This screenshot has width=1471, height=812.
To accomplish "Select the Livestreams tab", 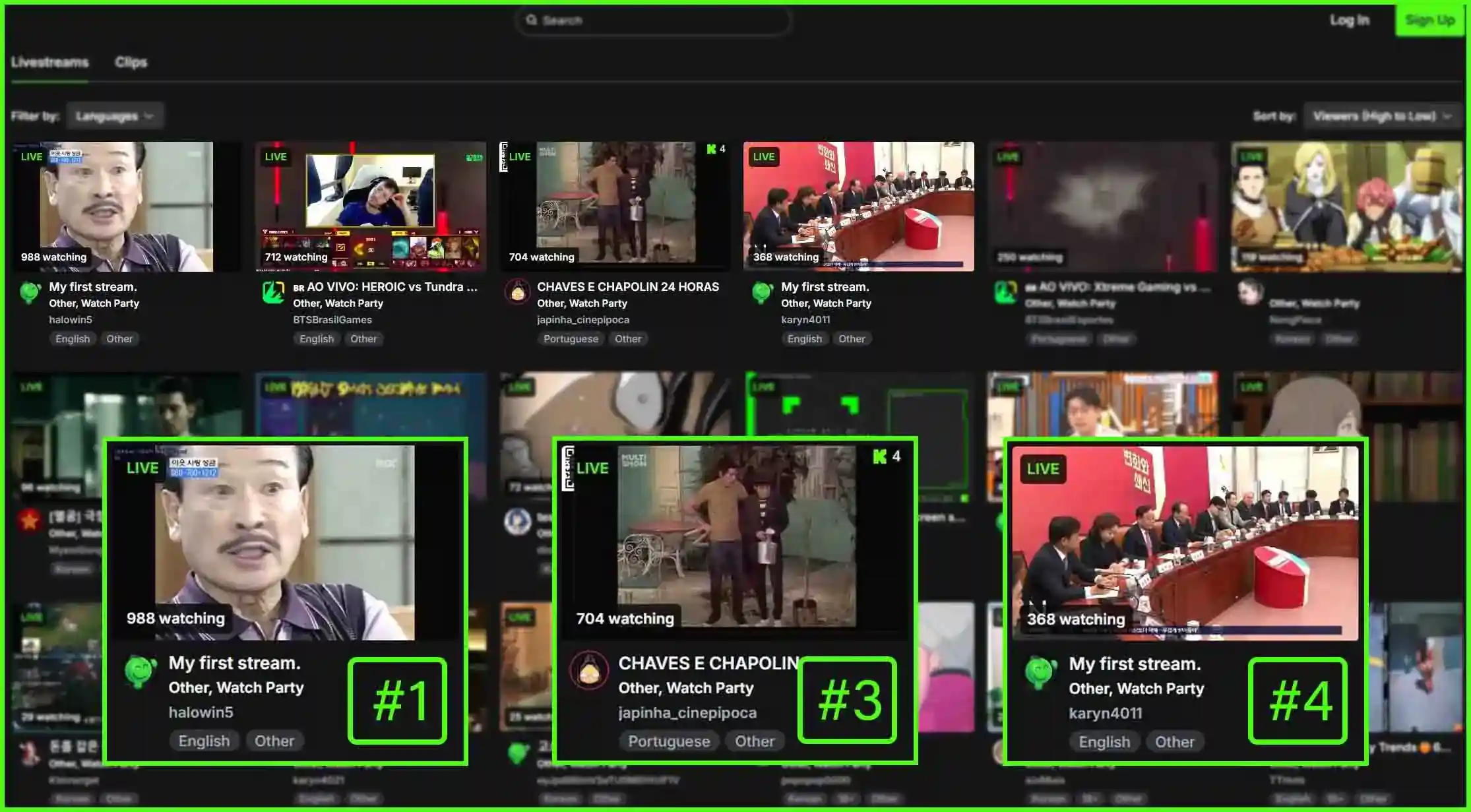I will pos(49,62).
